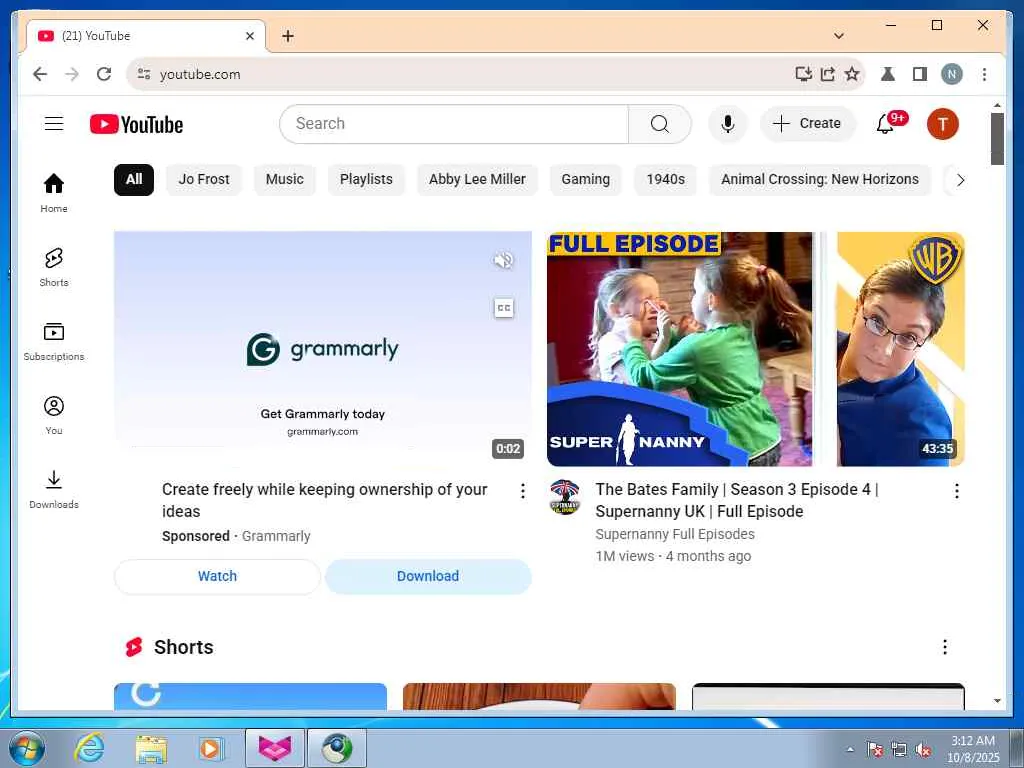Click inside the YouTube Search field
Image resolution: width=1024 pixels, height=768 pixels.
pos(454,124)
